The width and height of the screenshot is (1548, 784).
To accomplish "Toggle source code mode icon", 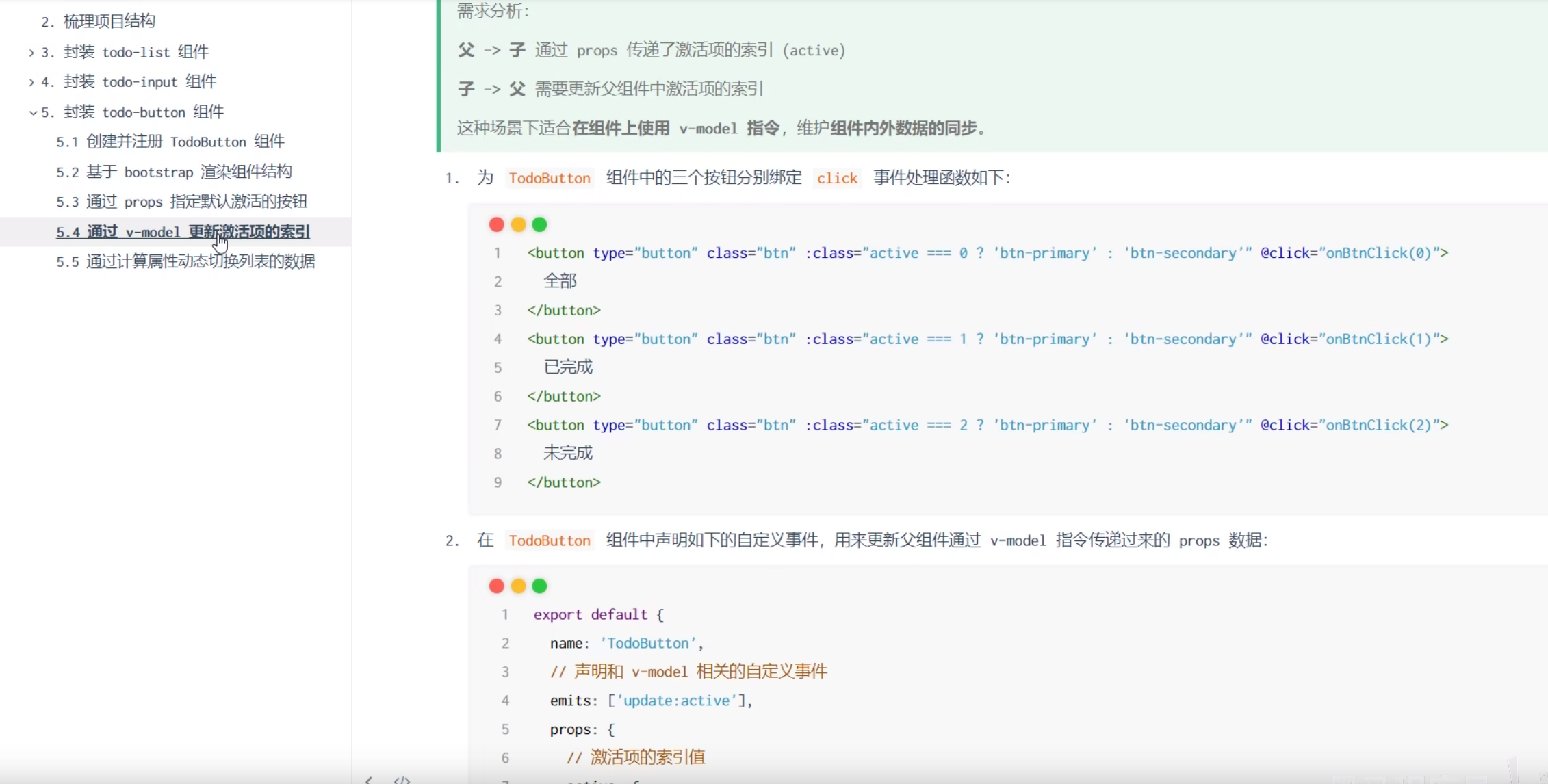I will (x=402, y=779).
